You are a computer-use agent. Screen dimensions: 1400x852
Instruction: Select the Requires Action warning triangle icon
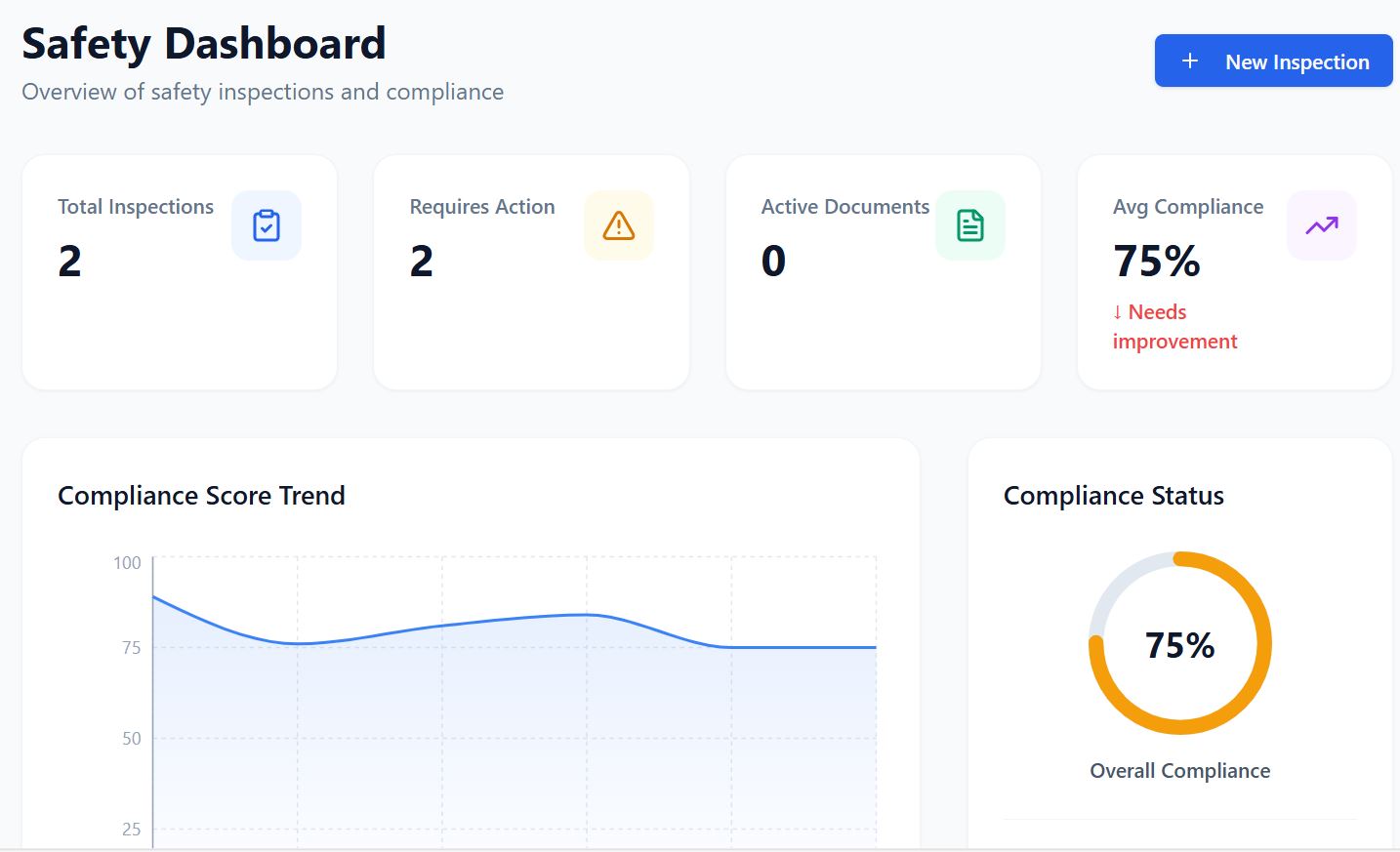(x=619, y=225)
